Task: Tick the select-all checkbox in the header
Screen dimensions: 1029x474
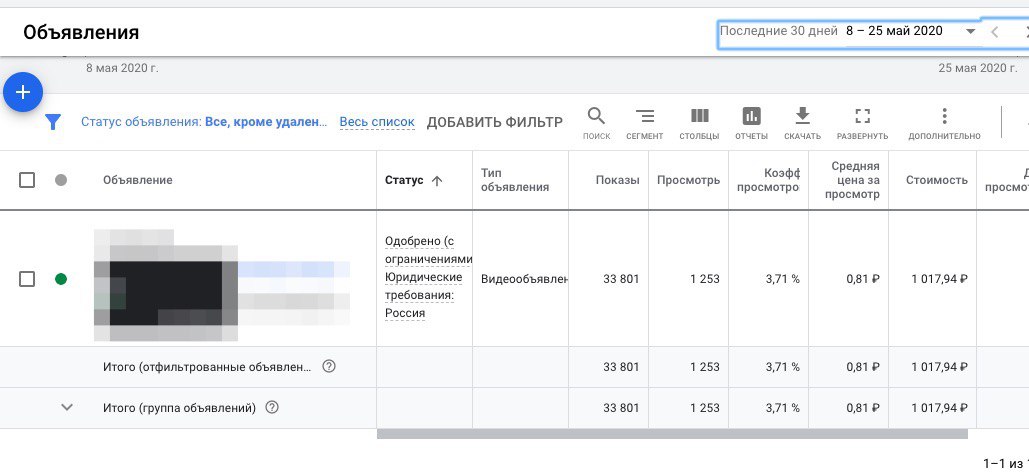Action: click(27, 180)
